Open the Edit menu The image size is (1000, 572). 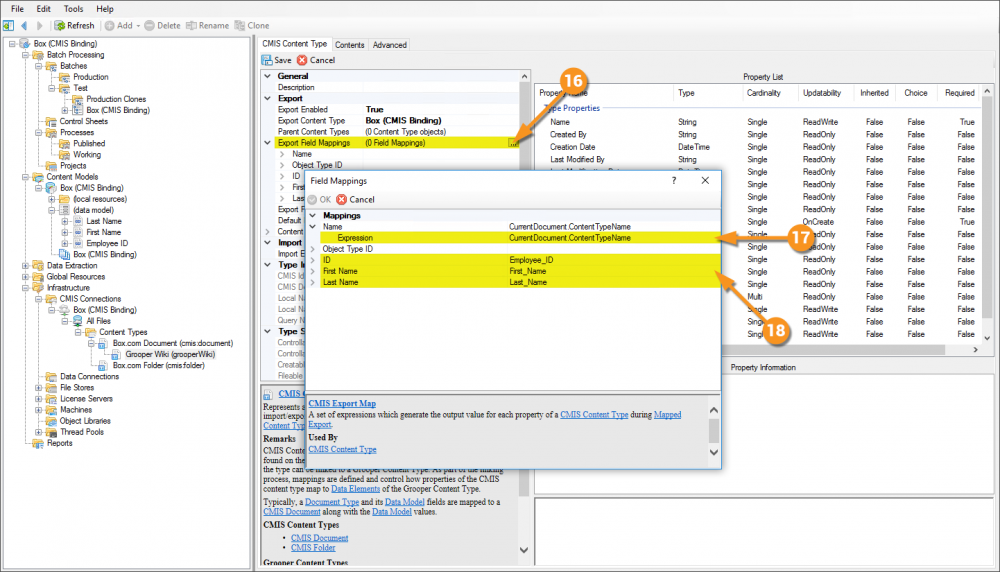[x=43, y=9]
